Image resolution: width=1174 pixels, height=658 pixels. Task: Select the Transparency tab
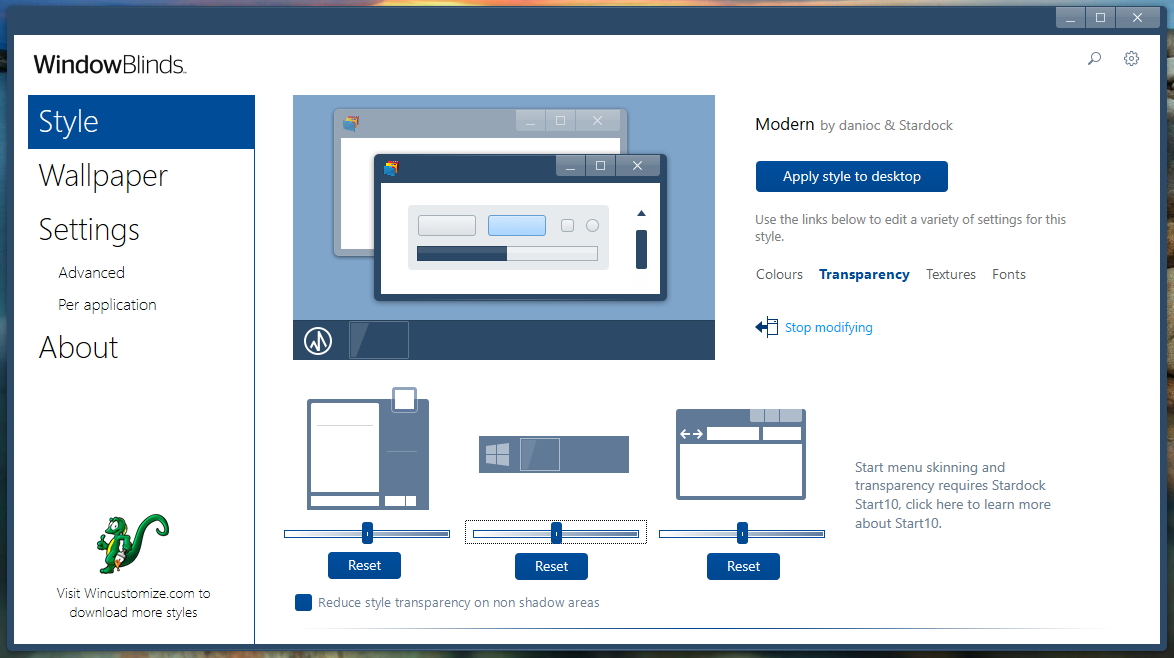864,275
